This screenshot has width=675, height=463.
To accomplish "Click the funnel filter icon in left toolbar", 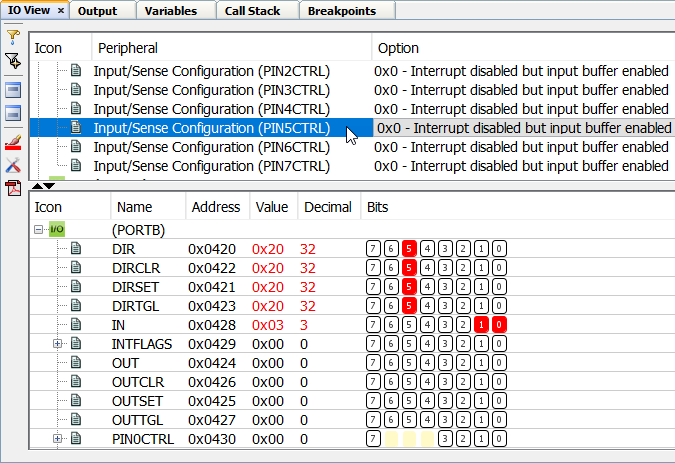I will click(13, 36).
